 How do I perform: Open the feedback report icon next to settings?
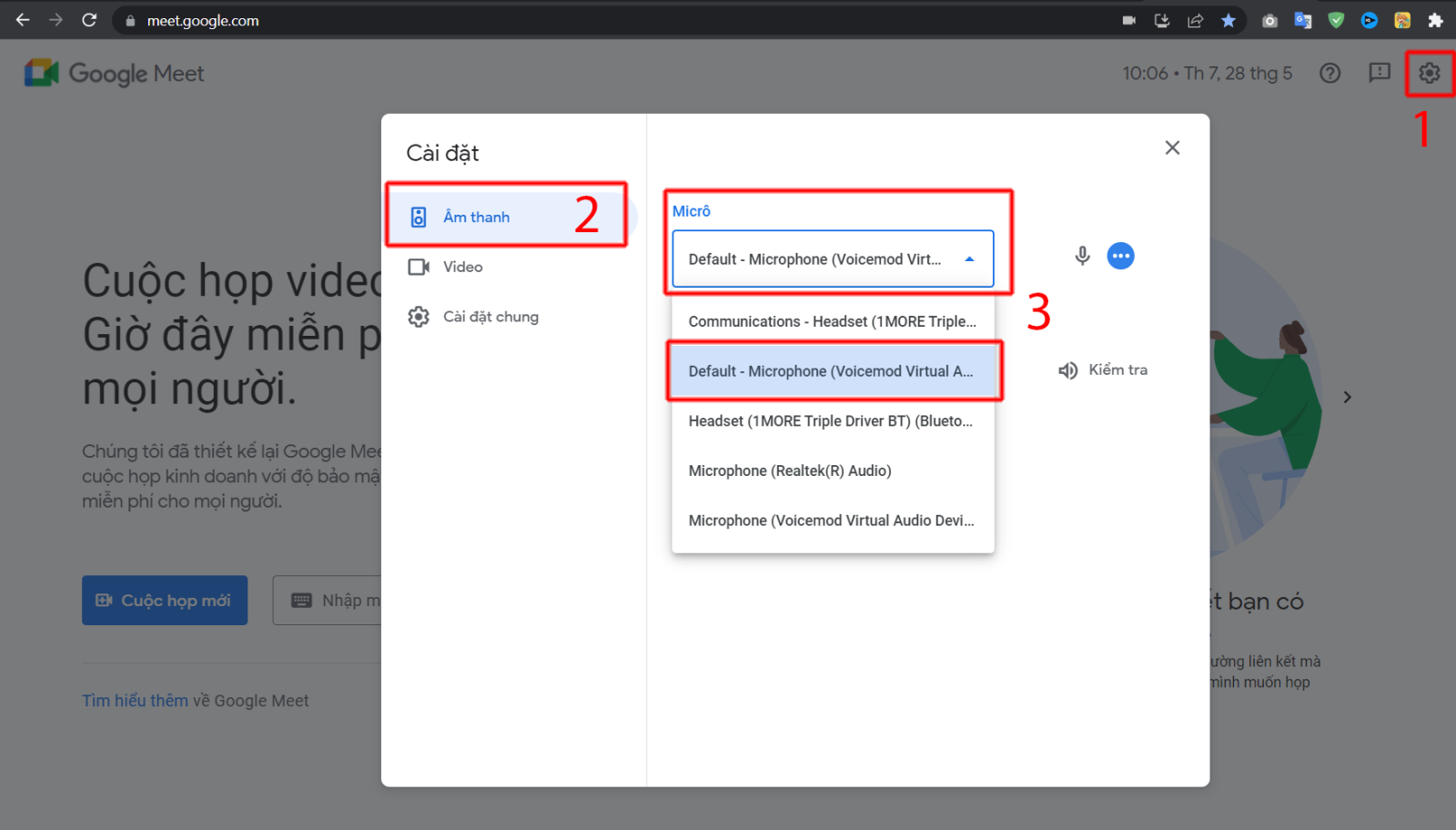click(x=1380, y=74)
